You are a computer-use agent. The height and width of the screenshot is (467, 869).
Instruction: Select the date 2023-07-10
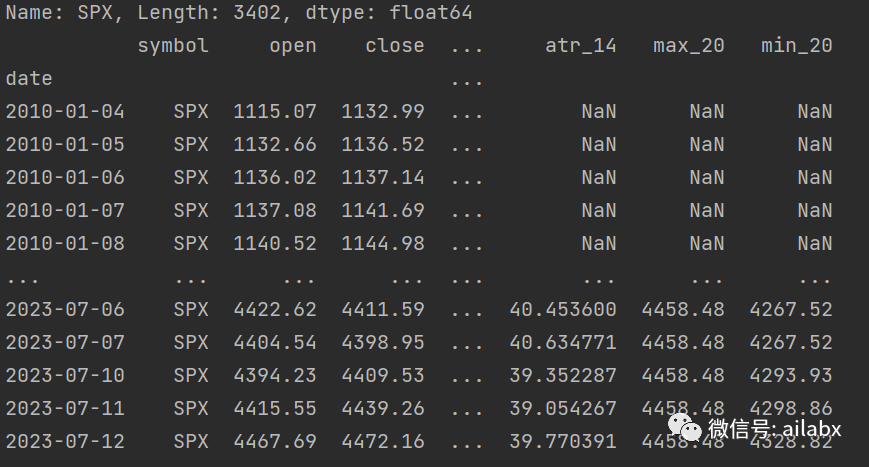[x=65, y=376]
